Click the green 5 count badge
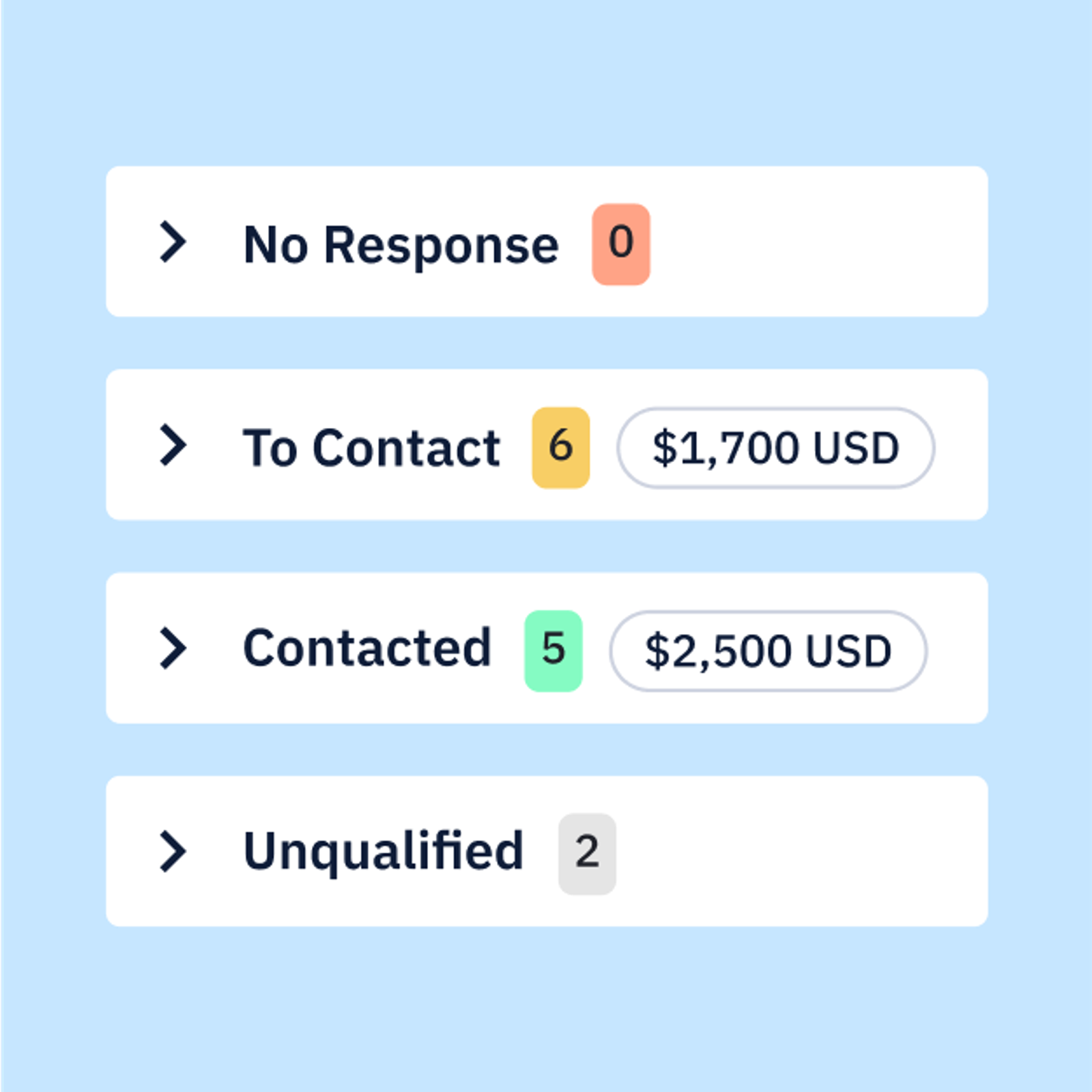Screen dimensions: 1092x1092 (x=553, y=650)
